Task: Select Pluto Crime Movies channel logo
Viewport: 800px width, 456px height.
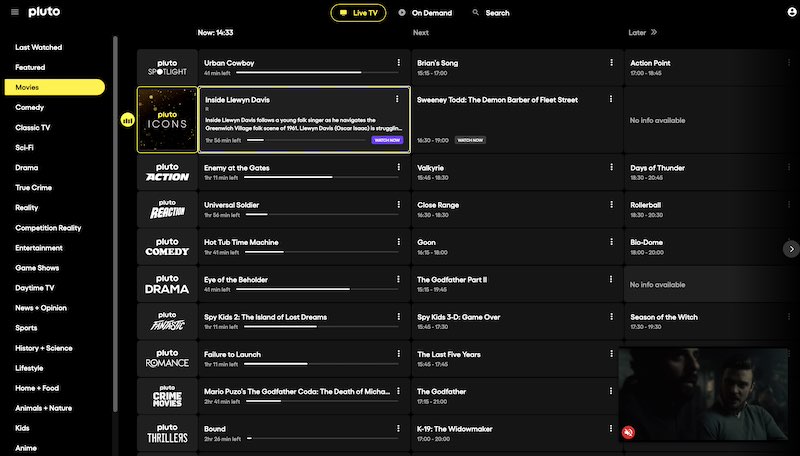Action: click(x=167, y=396)
